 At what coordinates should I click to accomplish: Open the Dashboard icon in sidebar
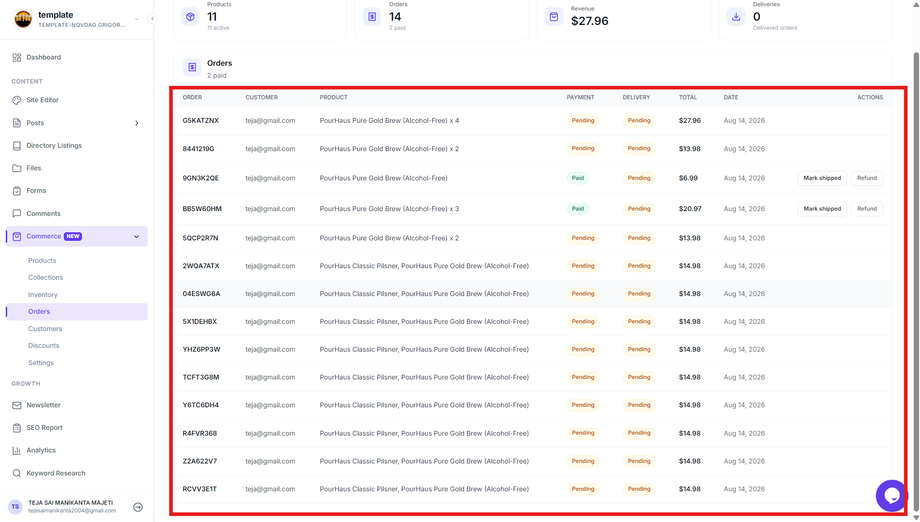[16, 57]
